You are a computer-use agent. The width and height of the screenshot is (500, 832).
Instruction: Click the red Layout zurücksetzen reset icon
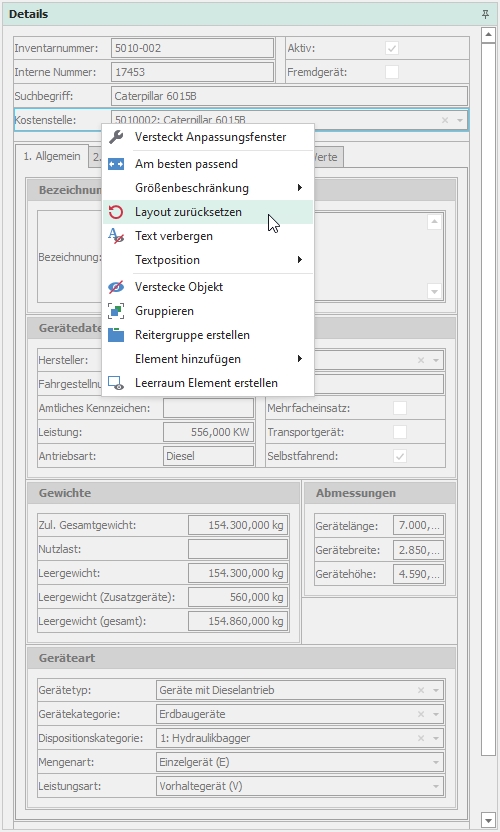point(116,212)
